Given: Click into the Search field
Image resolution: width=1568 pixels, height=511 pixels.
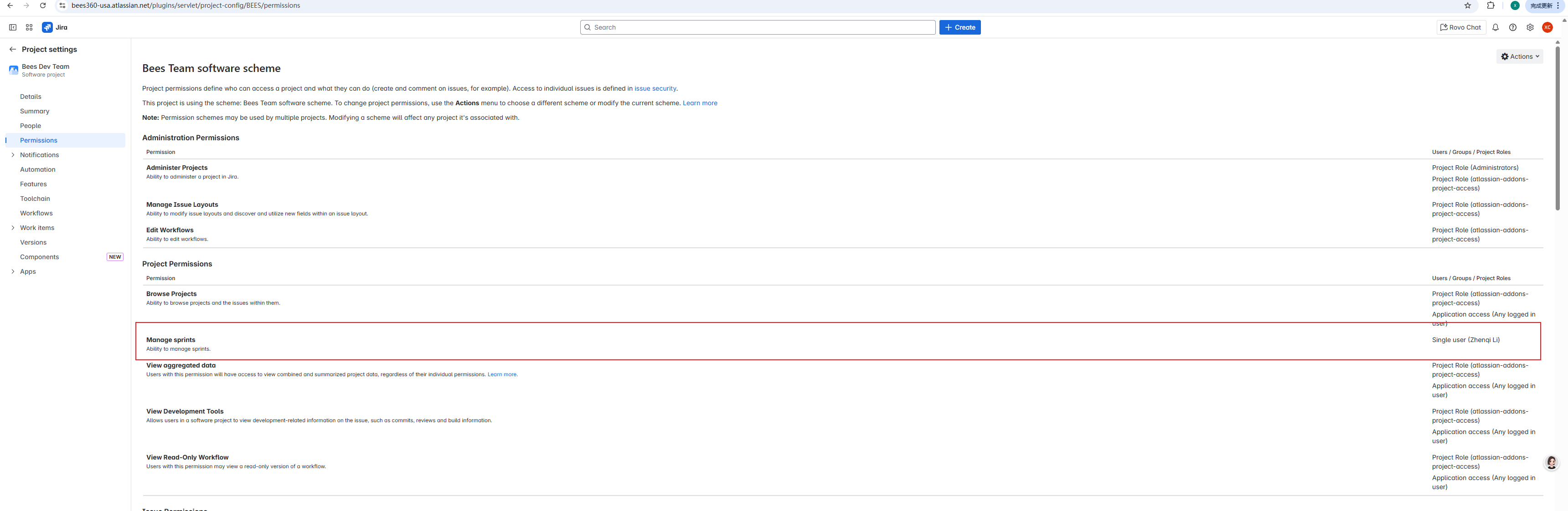Looking at the screenshot, I should (x=757, y=27).
